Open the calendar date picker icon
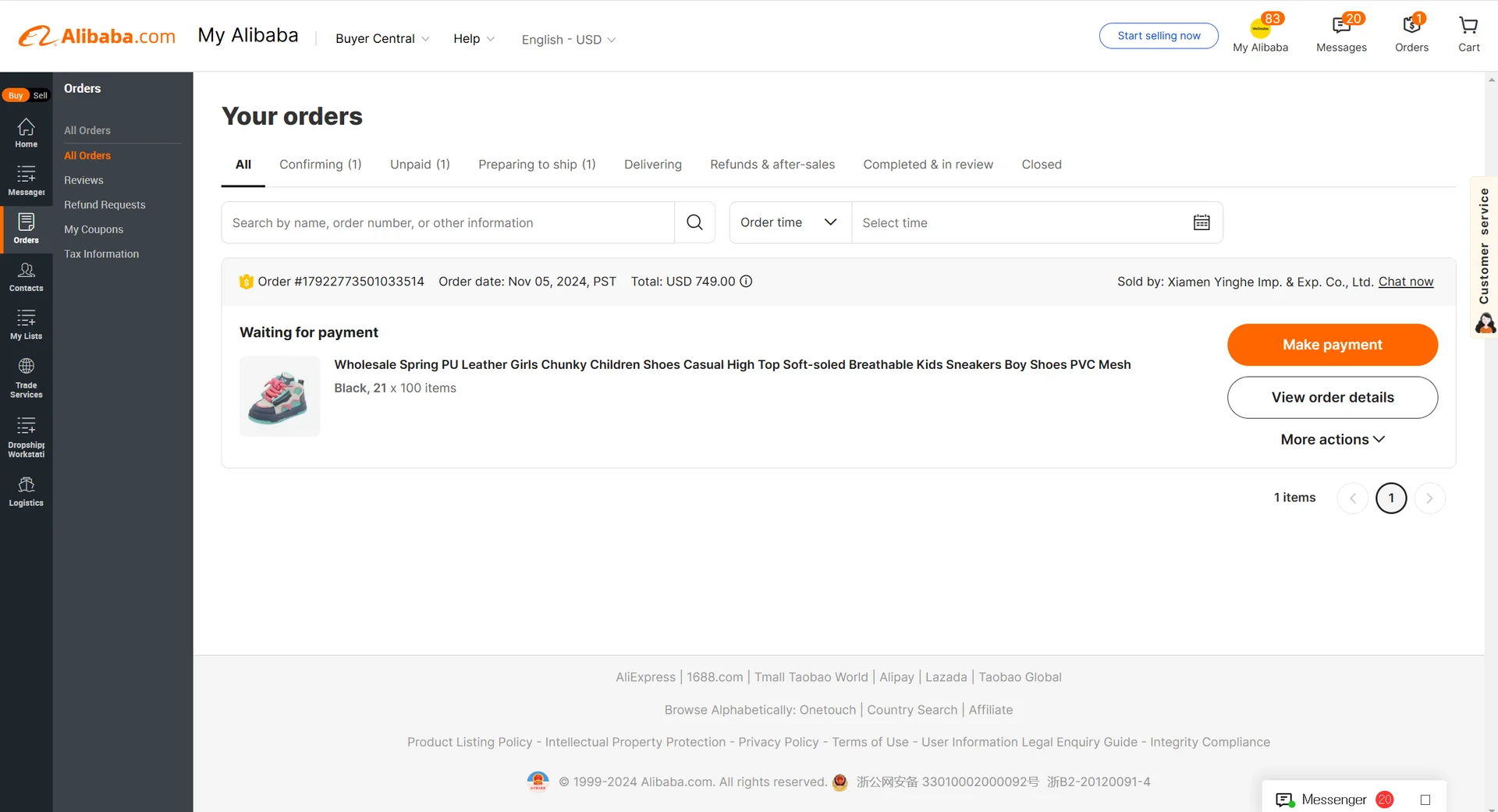Viewport: 1498px width, 812px height. (1202, 222)
